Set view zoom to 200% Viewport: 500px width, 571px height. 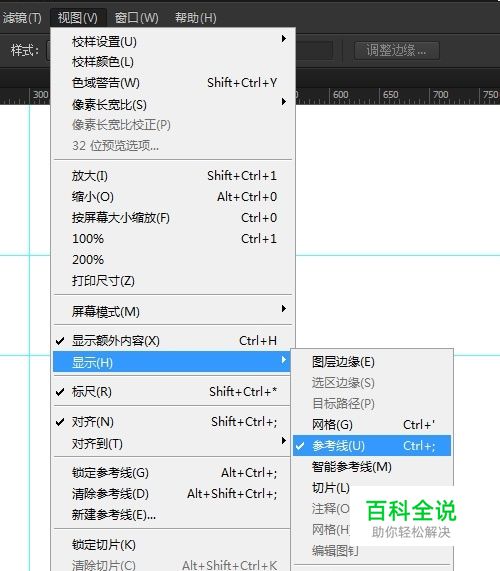pyautogui.click(x=172, y=260)
